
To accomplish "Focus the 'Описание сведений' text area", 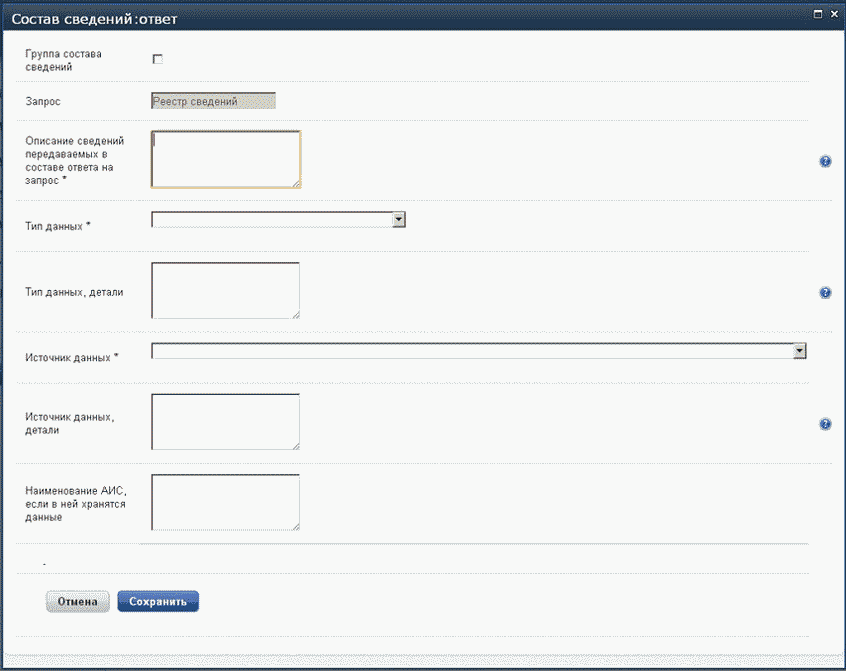I will click(x=225, y=159).
